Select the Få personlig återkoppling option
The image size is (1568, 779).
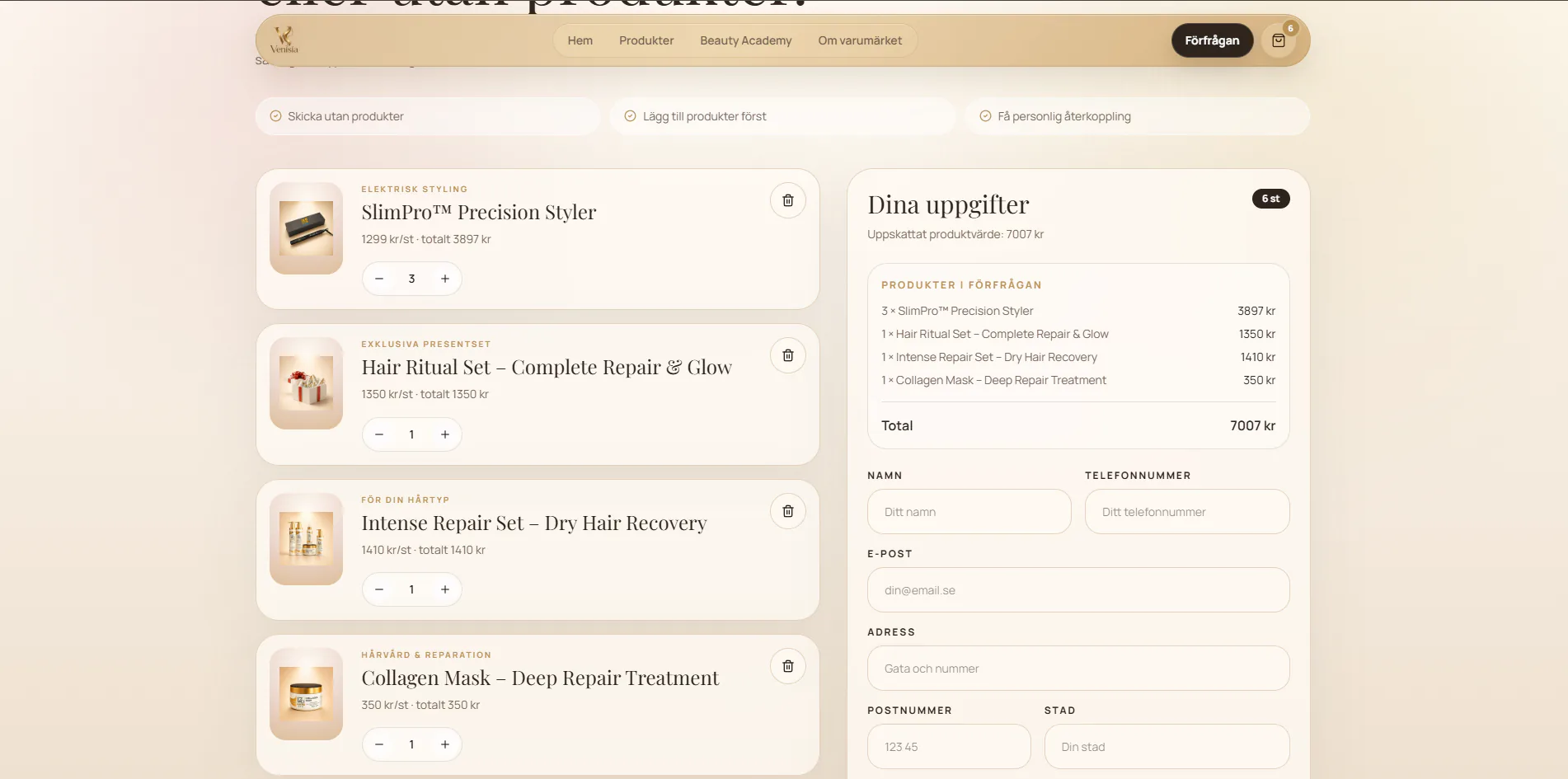coord(1138,116)
